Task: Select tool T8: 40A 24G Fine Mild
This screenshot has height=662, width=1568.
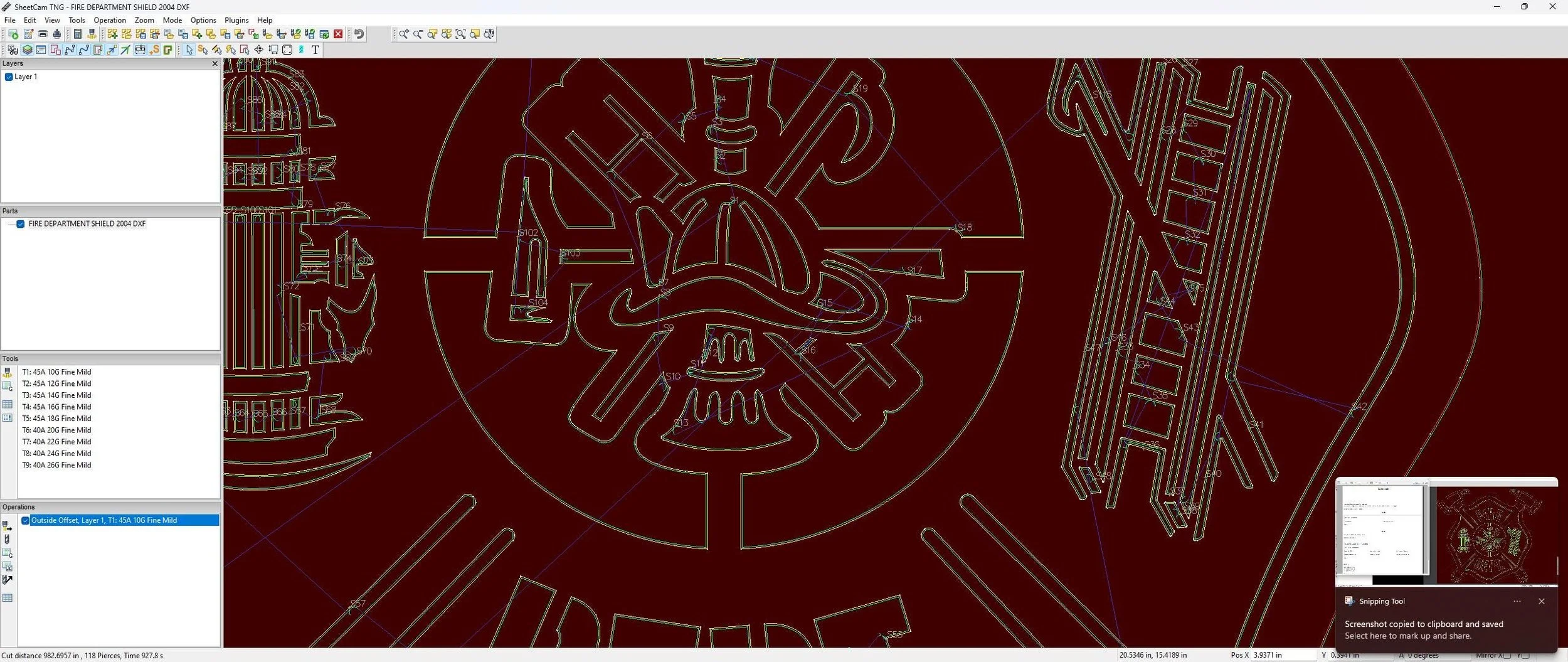Action: [x=56, y=454]
